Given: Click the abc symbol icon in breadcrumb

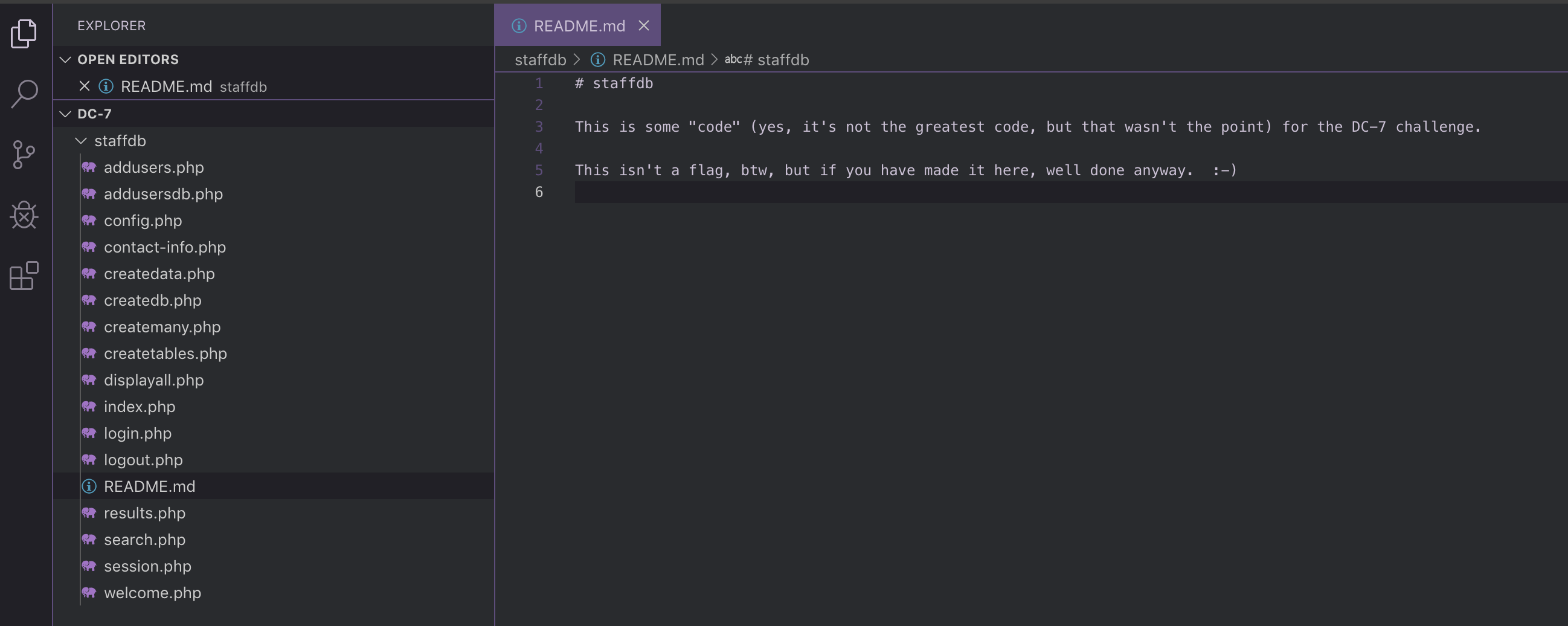Looking at the screenshot, I should (733, 60).
